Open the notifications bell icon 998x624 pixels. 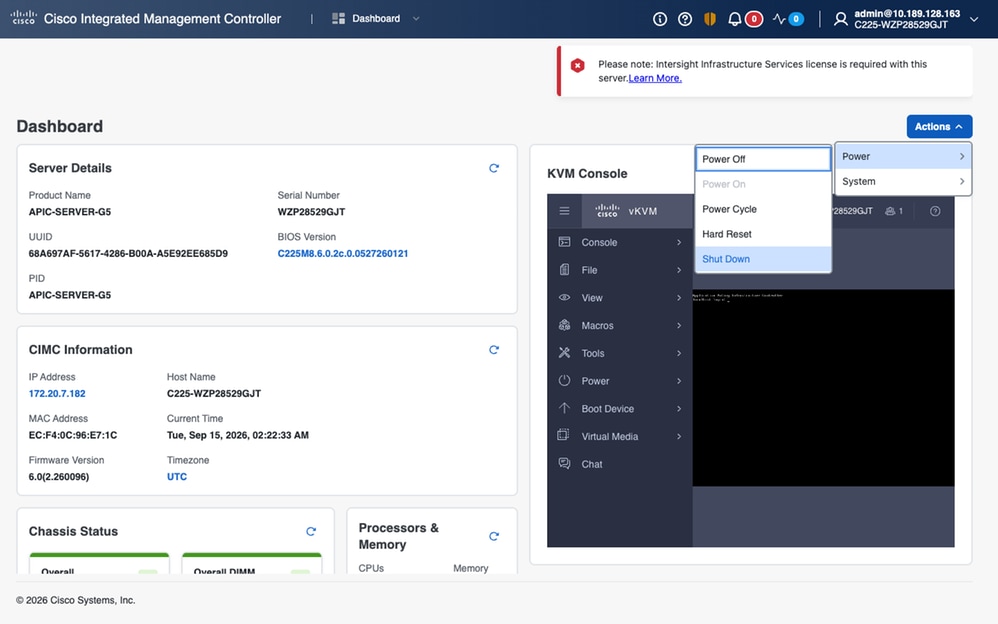734,19
